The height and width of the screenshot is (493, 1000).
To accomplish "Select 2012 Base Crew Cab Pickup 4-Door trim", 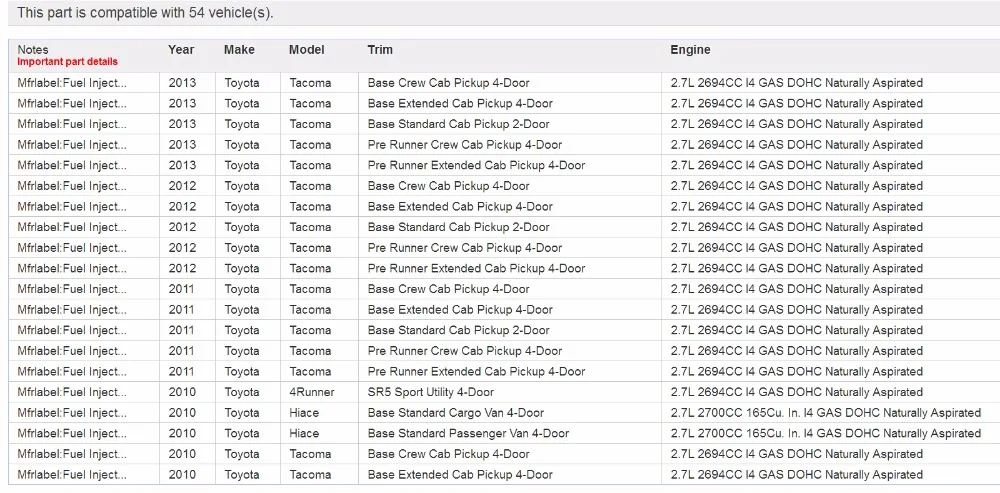I will (x=448, y=186).
